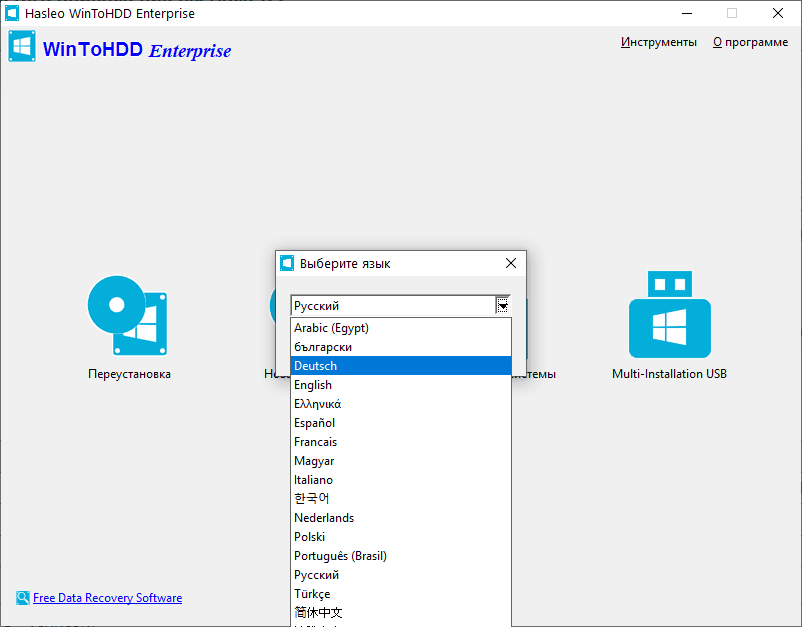Open the Multi-Installation USB drive icon
The image size is (802, 627).
[670, 314]
